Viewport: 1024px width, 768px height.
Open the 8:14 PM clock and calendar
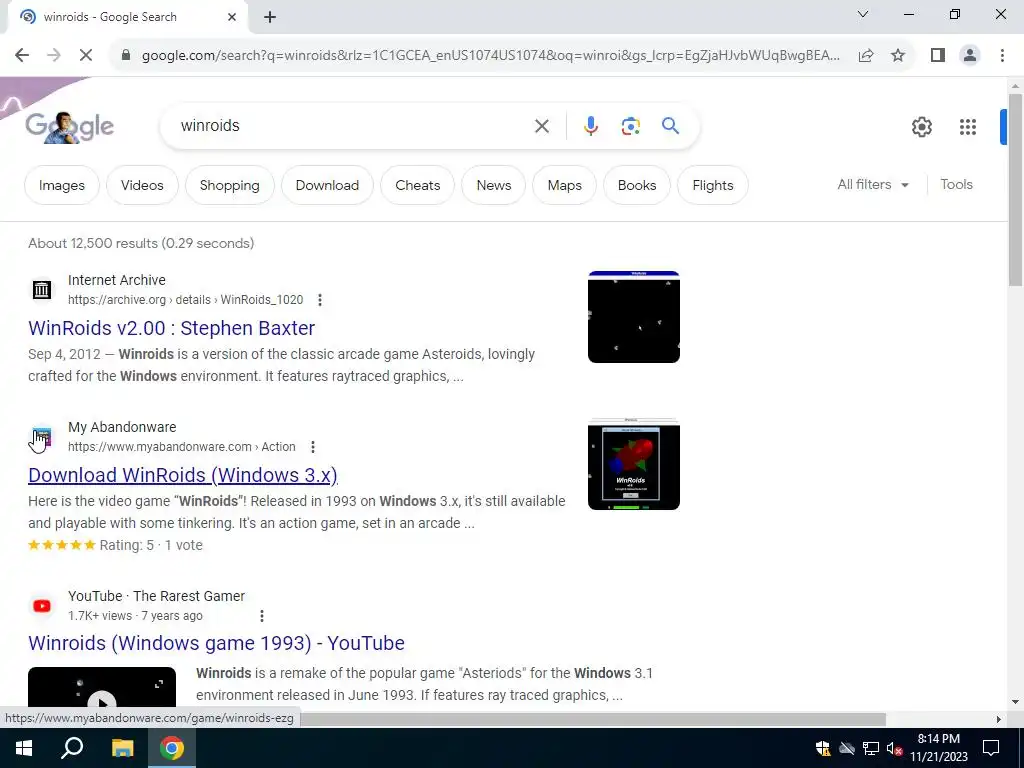coord(938,748)
